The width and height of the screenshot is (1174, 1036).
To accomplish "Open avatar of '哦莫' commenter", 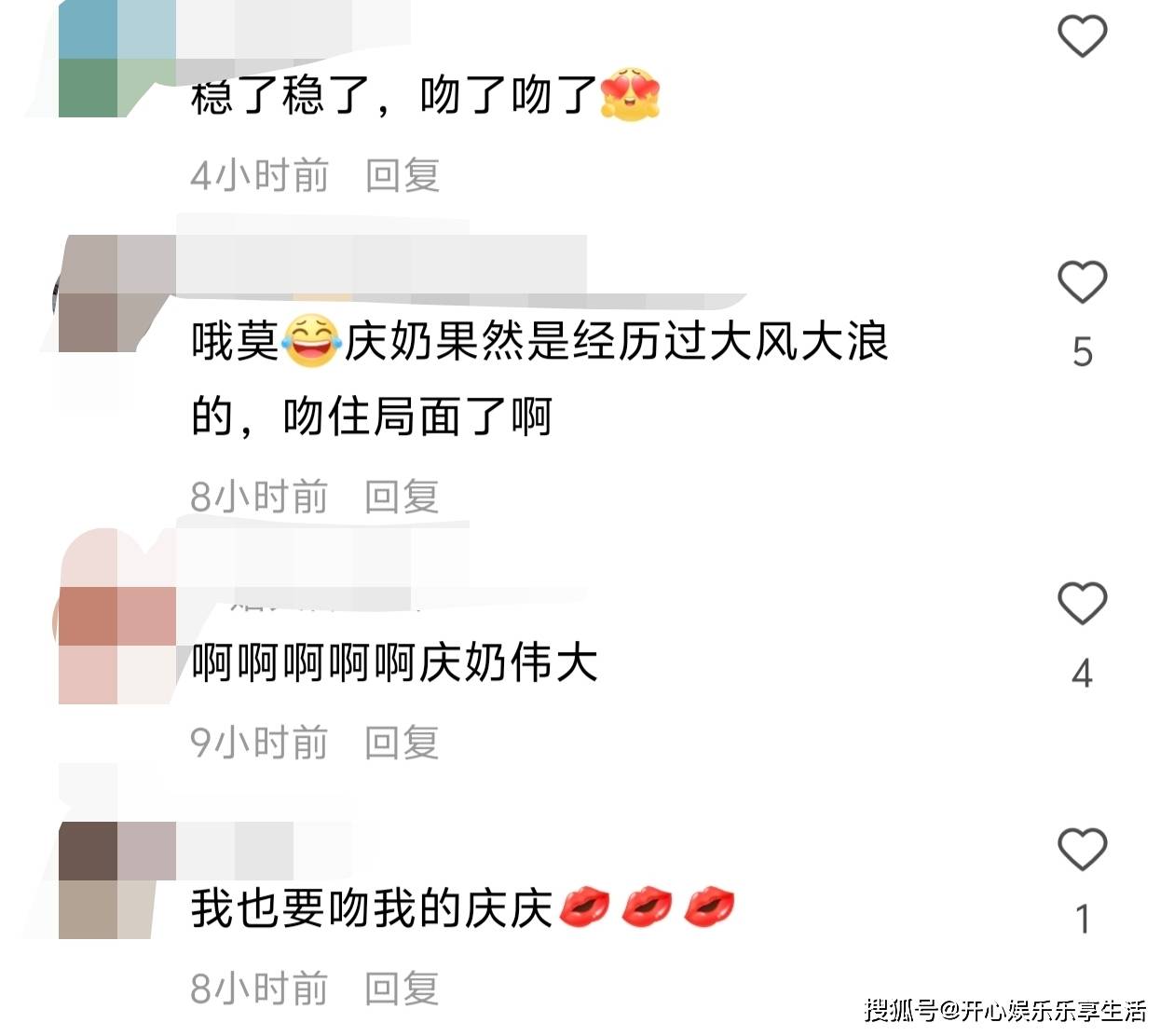I will tap(116, 293).
